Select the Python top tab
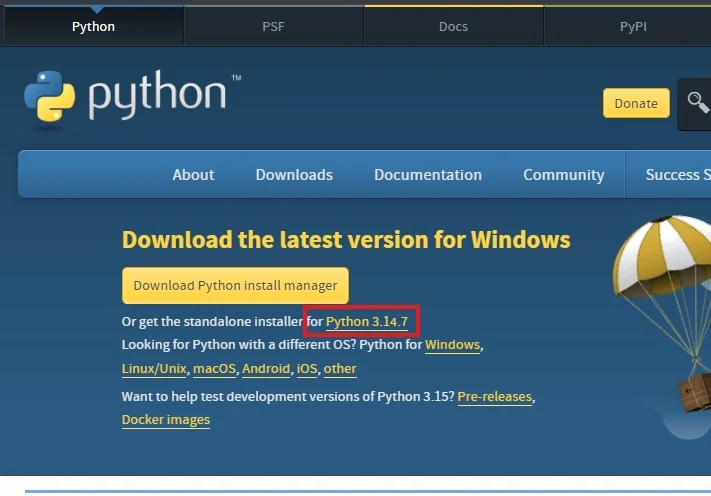The width and height of the screenshot is (711, 496). (x=93, y=26)
